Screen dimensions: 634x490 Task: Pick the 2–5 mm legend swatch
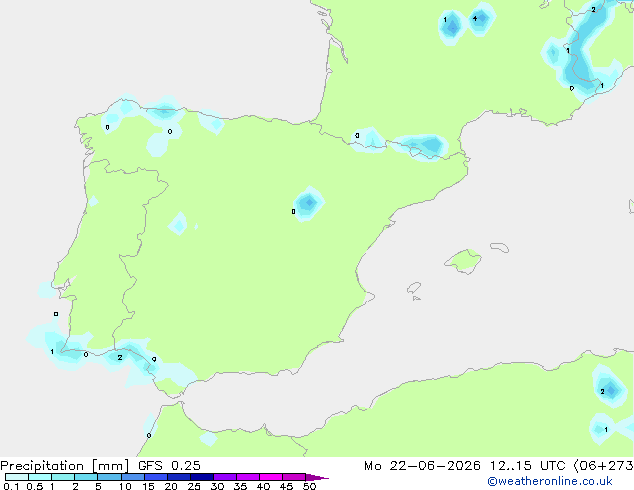pyautogui.click(x=86, y=477)
